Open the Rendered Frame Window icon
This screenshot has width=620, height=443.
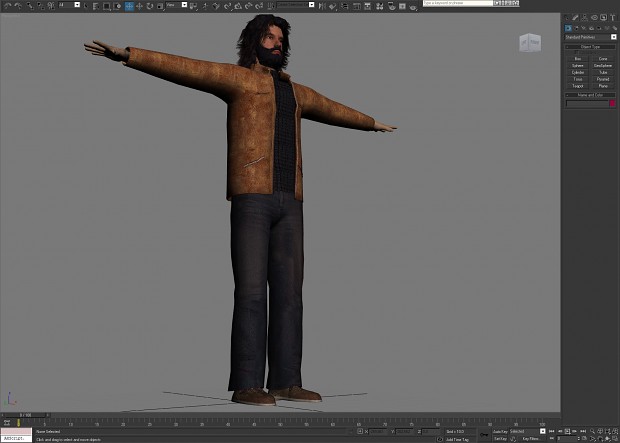(x=402, y=6)
